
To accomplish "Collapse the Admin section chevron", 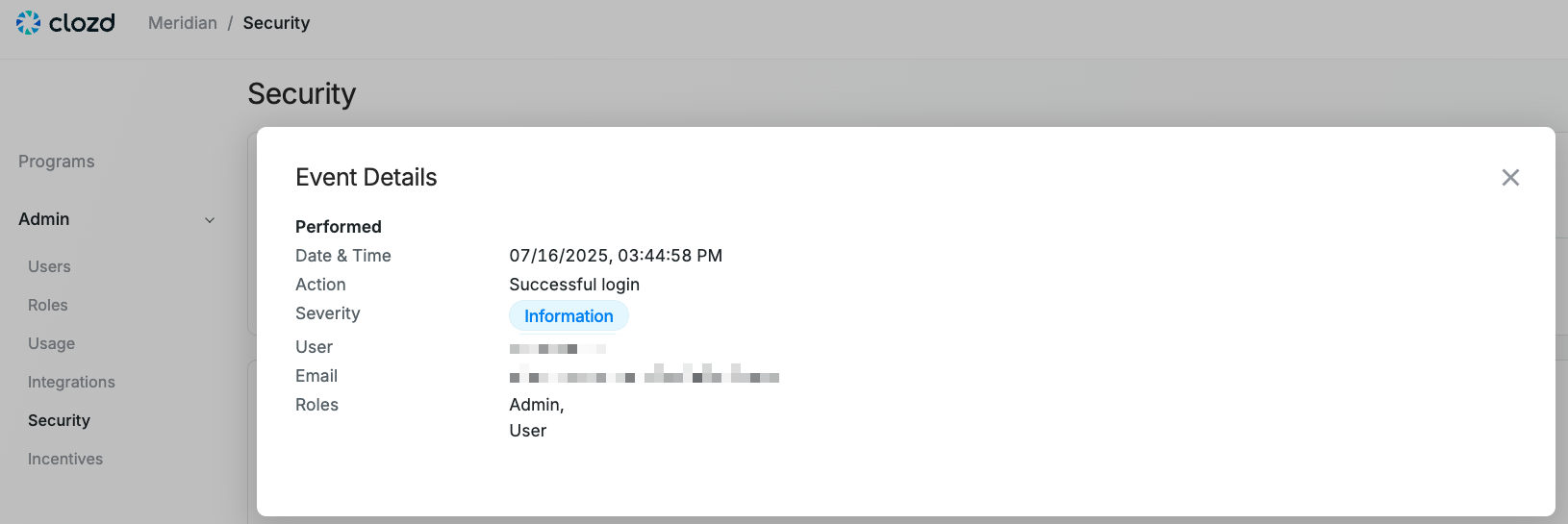I will pyautogui.click(x=210, y=220).
